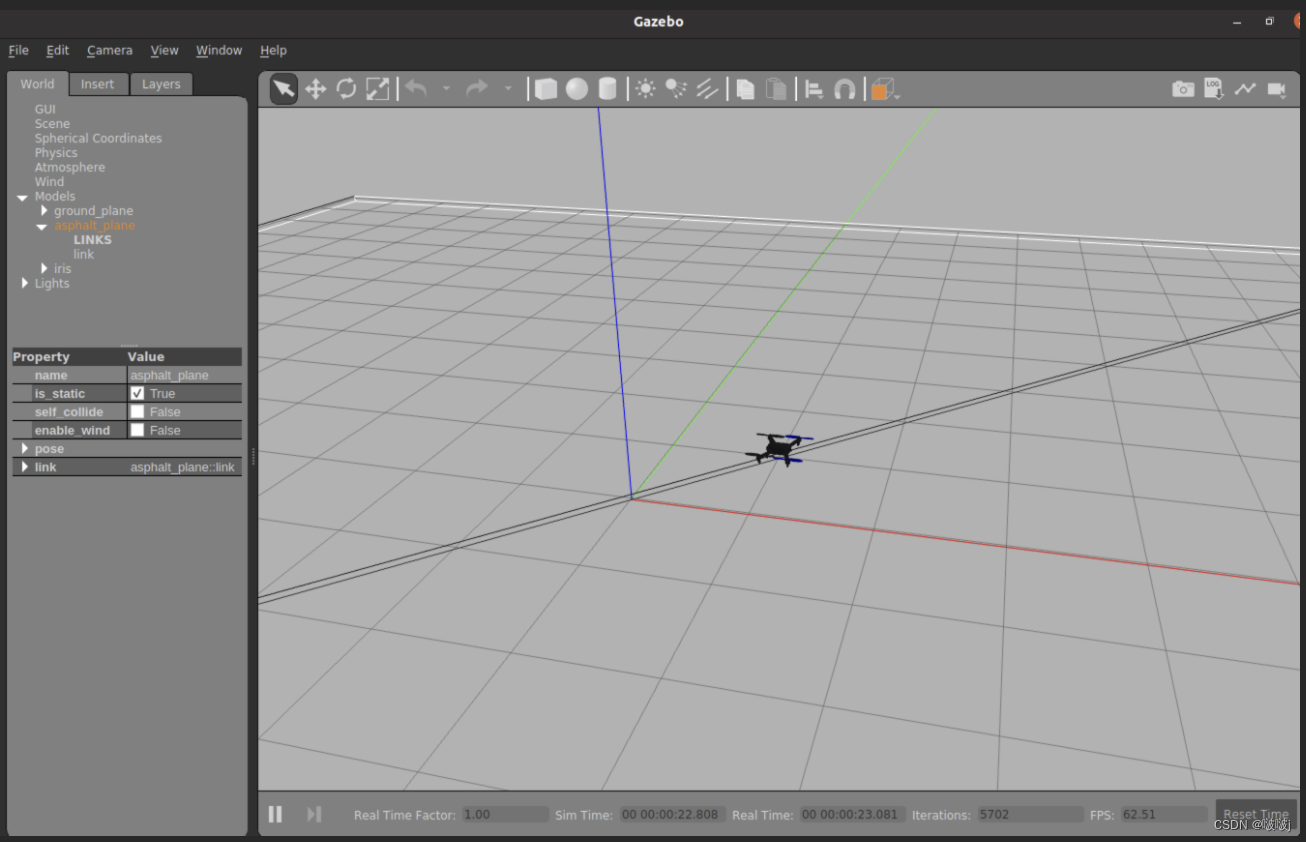
Task: Click the Reset Time button
Action: [1255, 814]
